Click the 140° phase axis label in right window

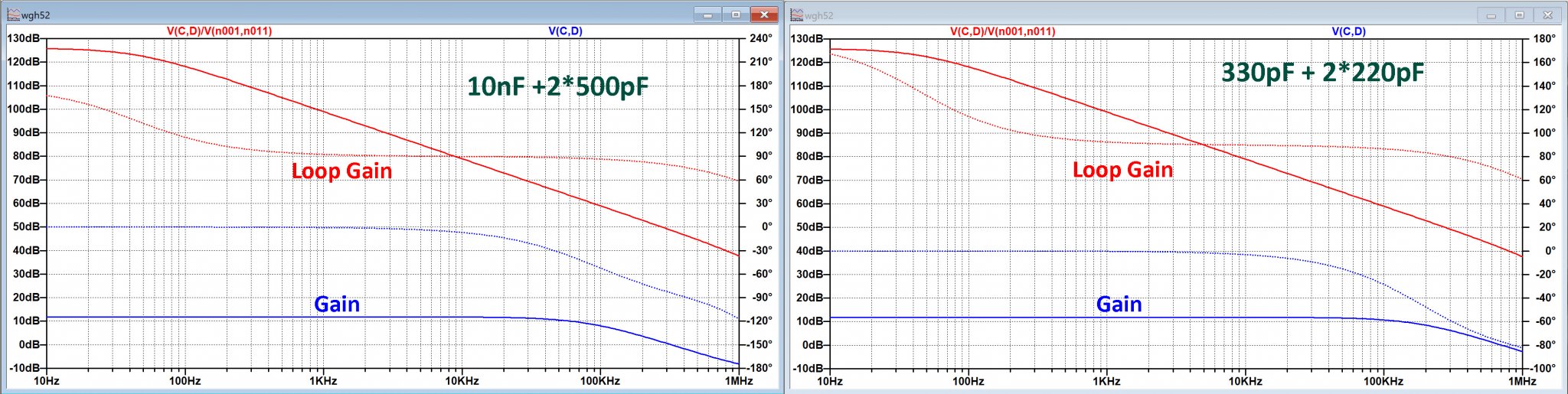point(1545,86)
